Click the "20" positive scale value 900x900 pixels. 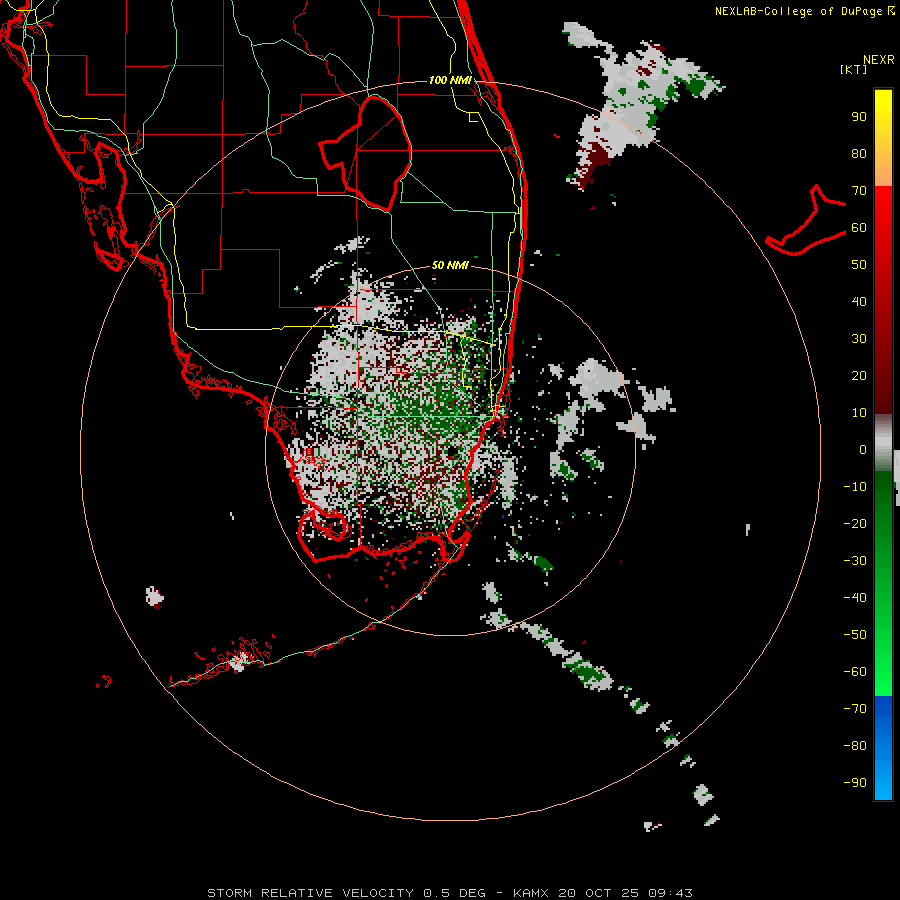click(859, 376)
